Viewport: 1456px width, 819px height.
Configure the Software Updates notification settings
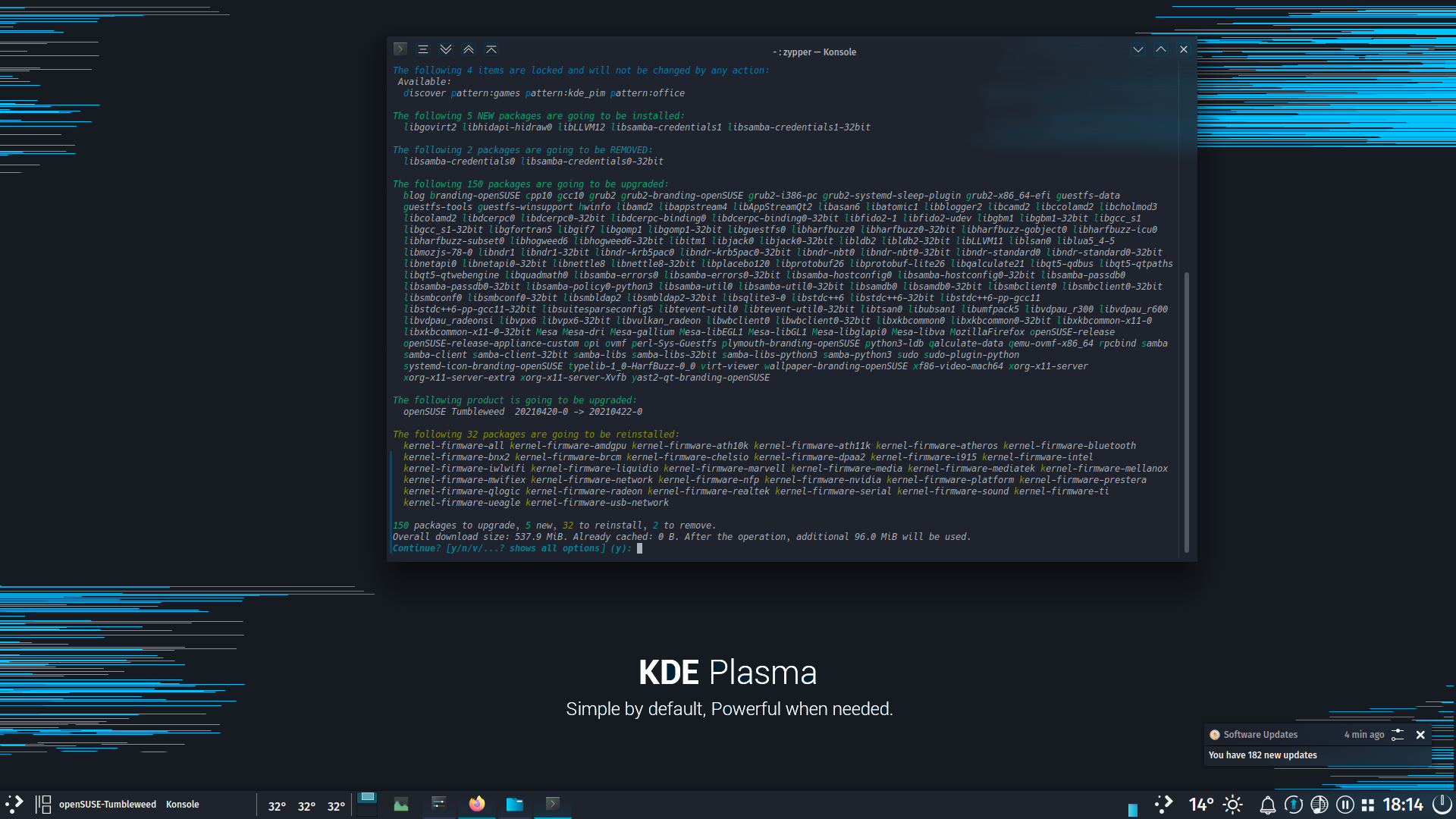(1398, 735)
